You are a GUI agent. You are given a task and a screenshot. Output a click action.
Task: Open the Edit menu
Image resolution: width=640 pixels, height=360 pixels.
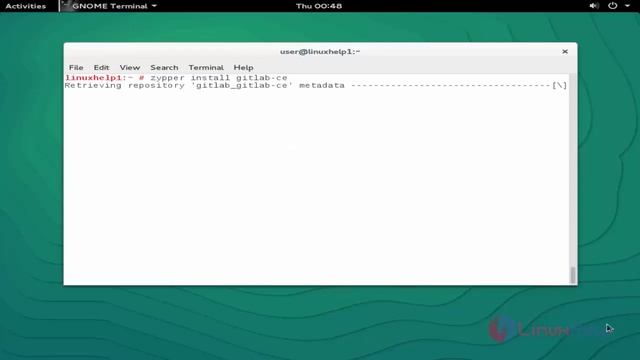click(101, 67)
